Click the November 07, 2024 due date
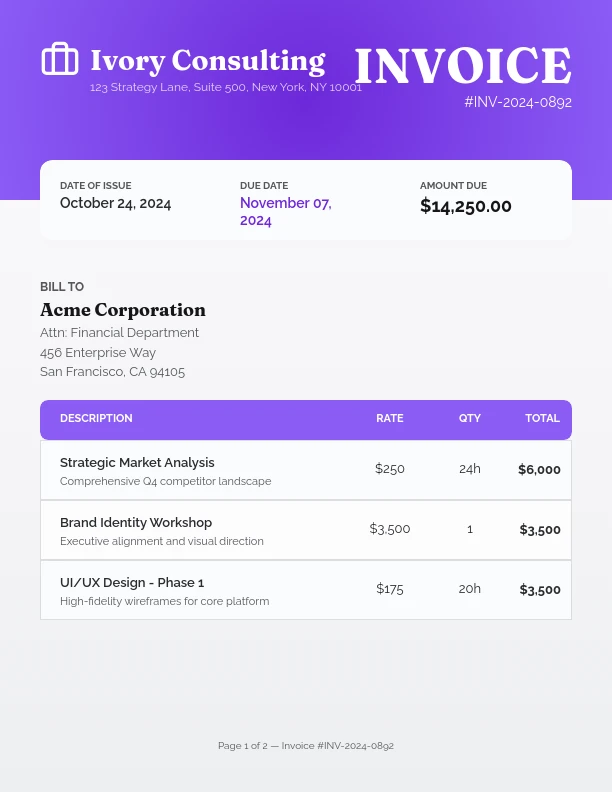The width and height of the screenshot is (612, 792). pos(285,211)
